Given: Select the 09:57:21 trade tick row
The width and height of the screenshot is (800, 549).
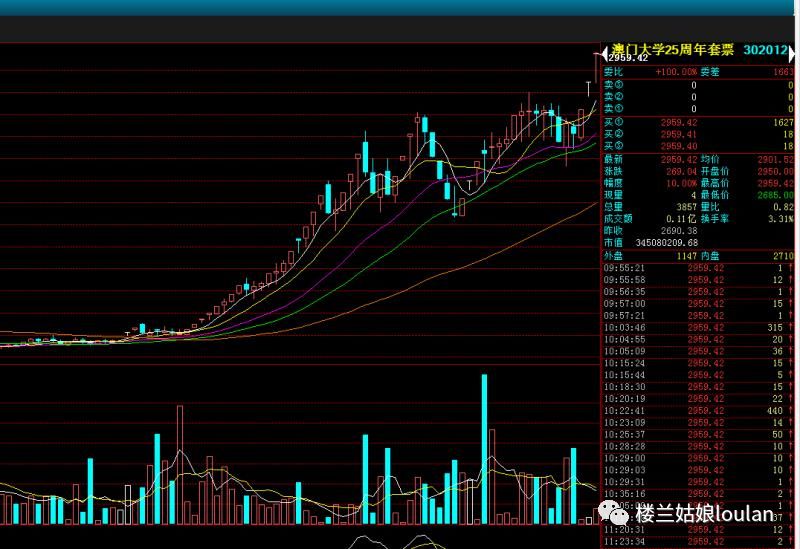Looking at the screenshot, I should click(698, 315).
